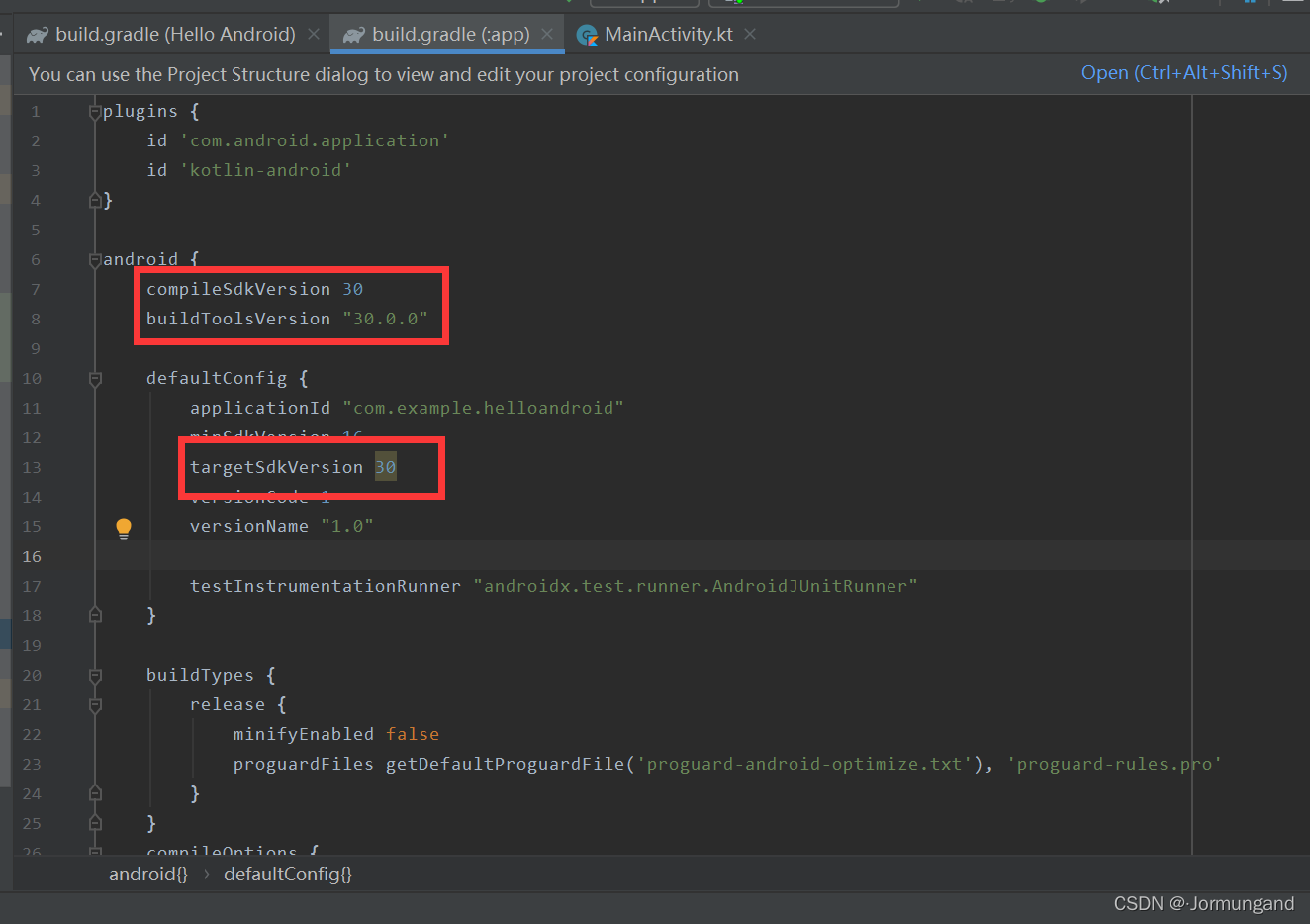1310x924 pixels.
Task: Click the fold end marker on line 18
Action: pyautogui.click(x=95, y=615)
